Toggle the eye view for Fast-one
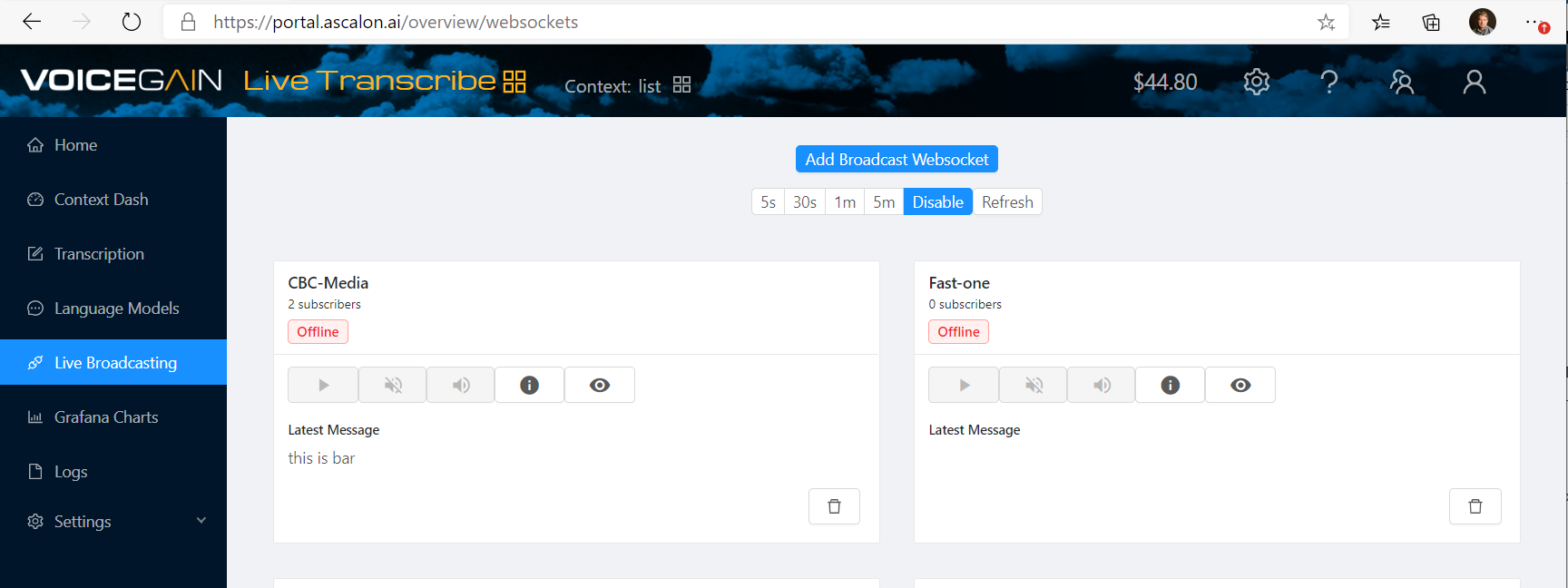The image size is (1568, 588). 1240,385
